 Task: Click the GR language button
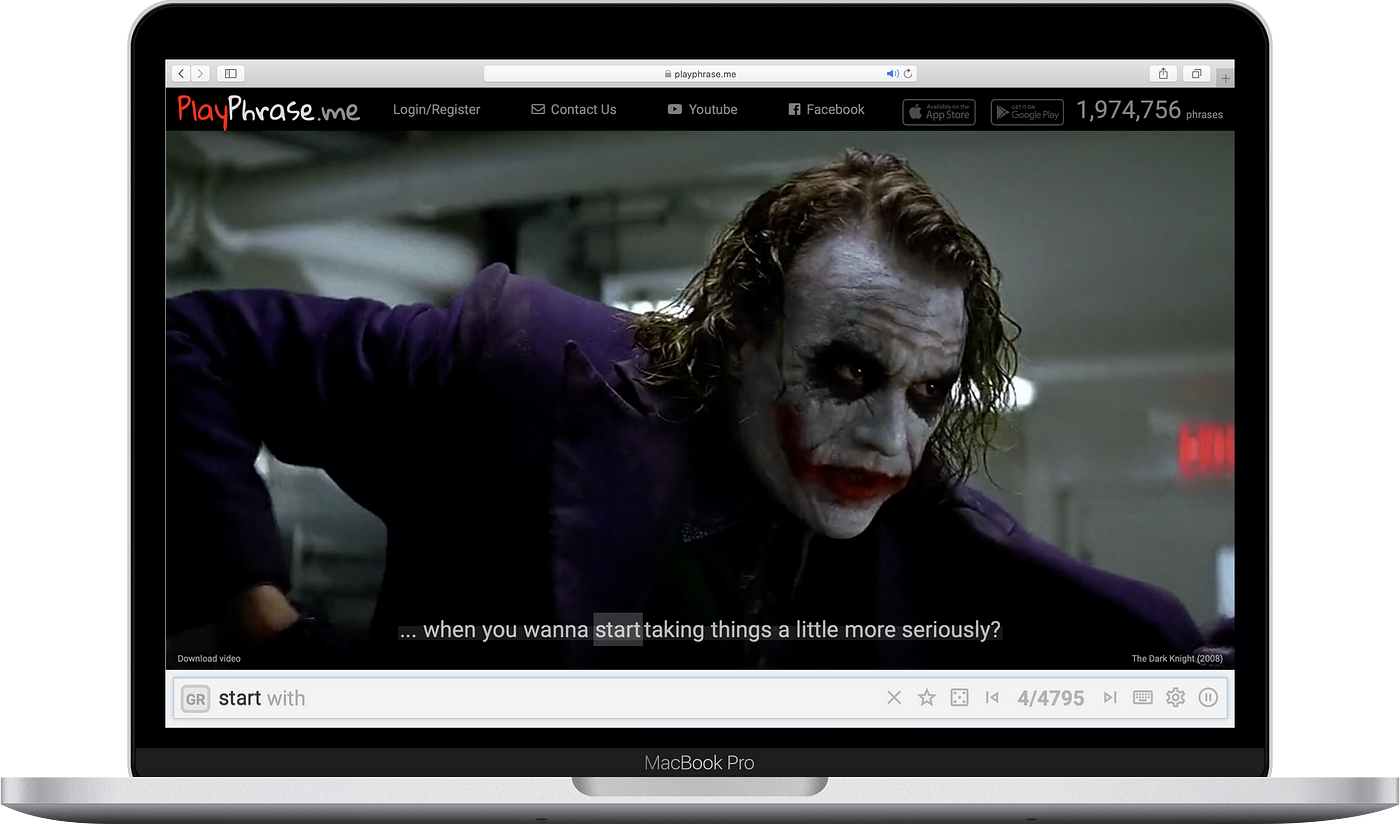click(196, 698)
